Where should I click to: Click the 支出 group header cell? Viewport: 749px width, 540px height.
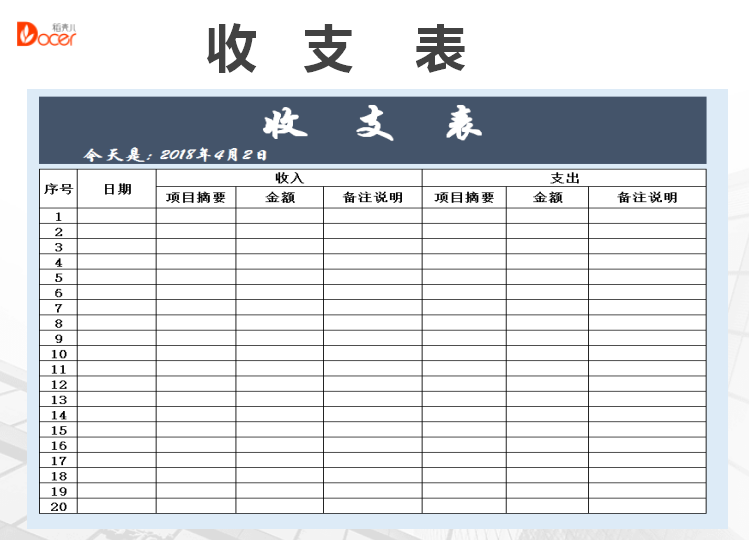tap(564, 178)
